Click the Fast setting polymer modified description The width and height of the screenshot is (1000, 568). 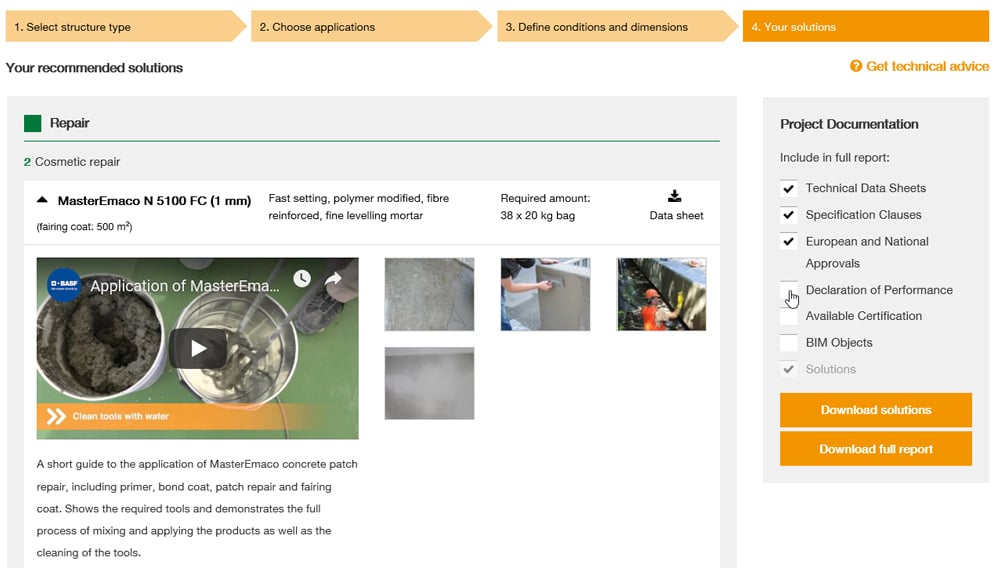[358, 207]
